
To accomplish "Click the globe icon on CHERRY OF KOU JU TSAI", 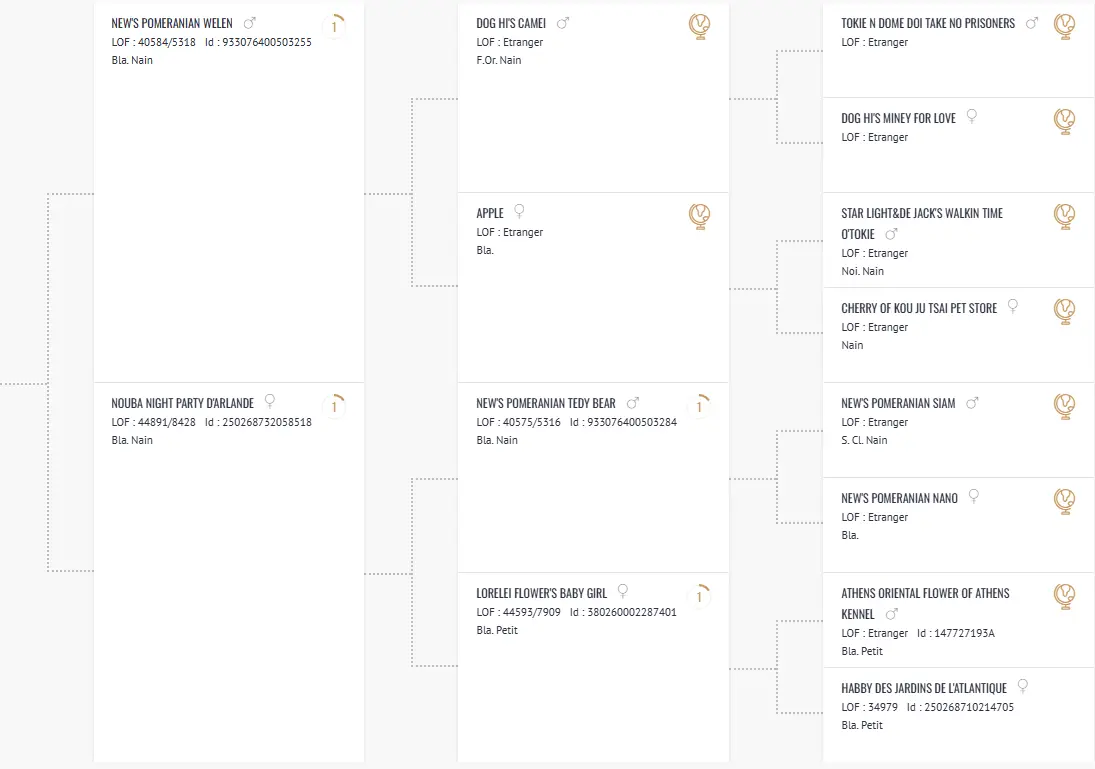I will click(x=1064, y=312).
